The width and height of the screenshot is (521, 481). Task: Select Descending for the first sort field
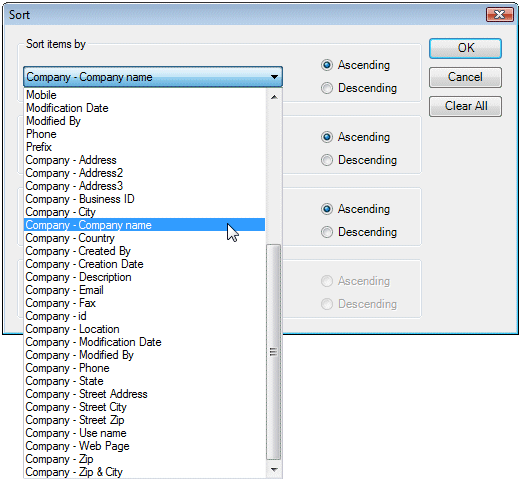(x=359, y=88)
